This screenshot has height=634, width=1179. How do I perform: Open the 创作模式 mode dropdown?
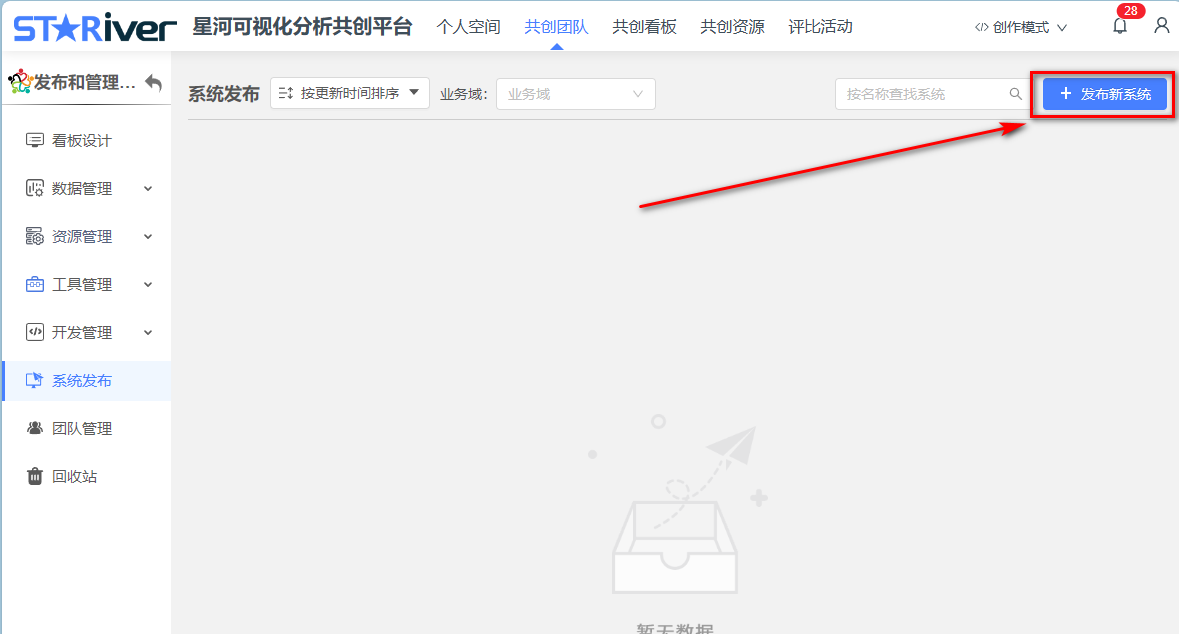pos(1021,28)
